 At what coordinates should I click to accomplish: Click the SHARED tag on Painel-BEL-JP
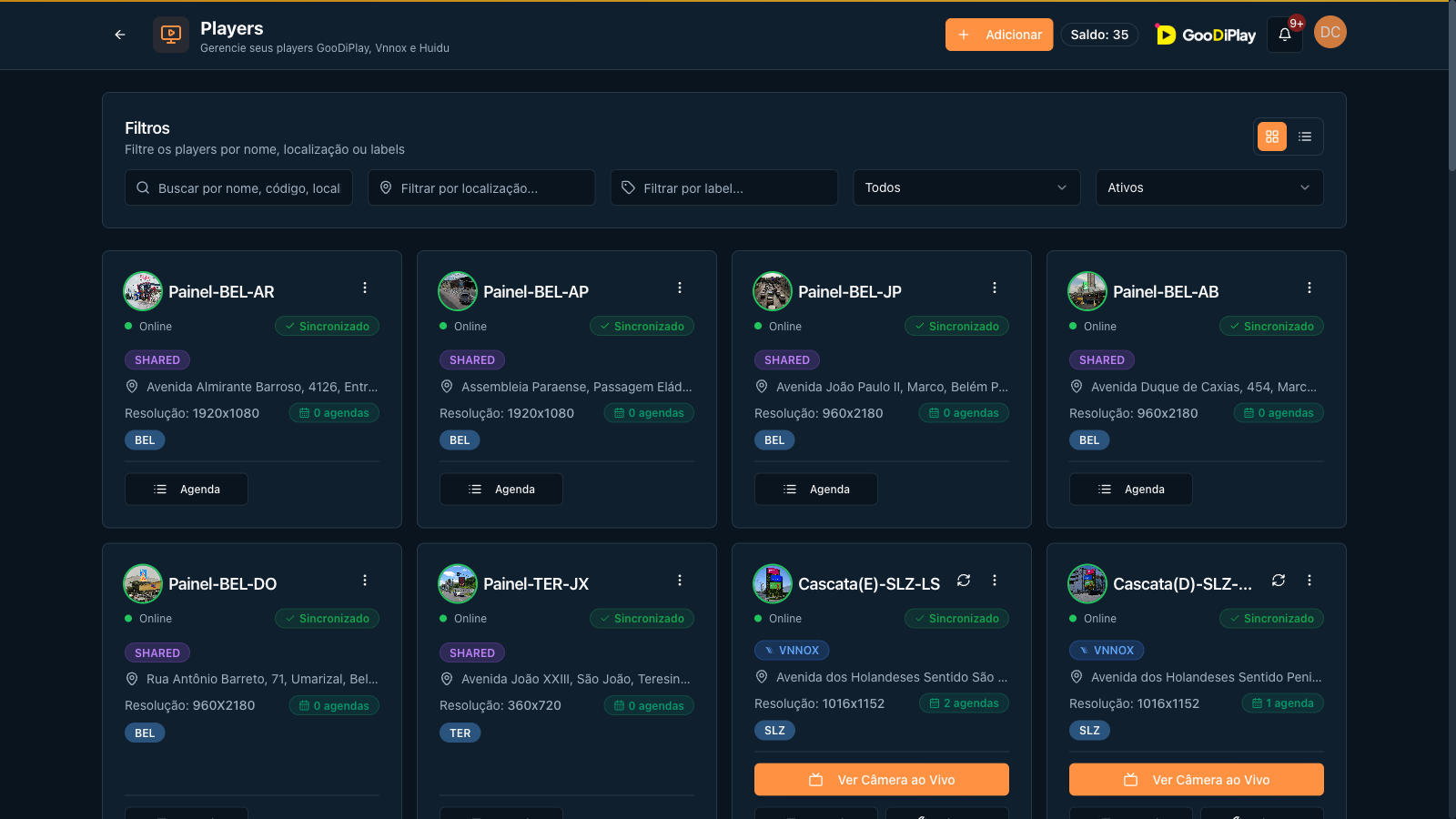pyautogui.click(x=787, y=360)
